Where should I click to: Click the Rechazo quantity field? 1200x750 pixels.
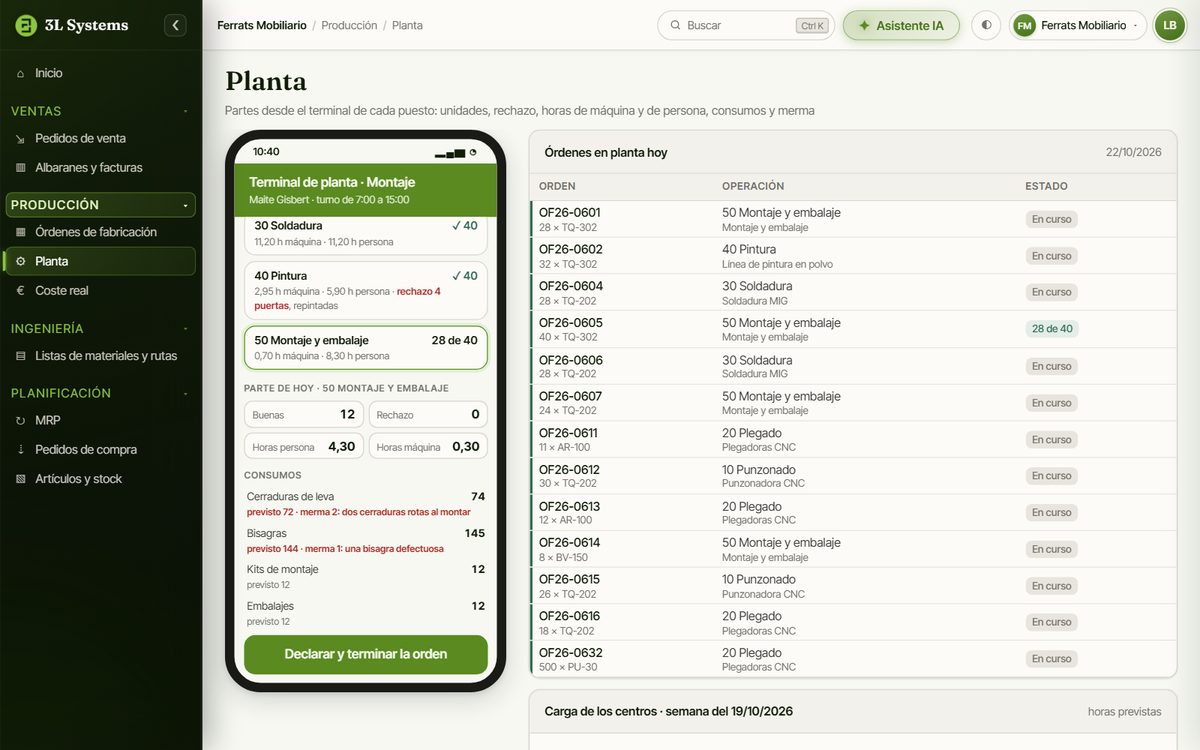428,415
